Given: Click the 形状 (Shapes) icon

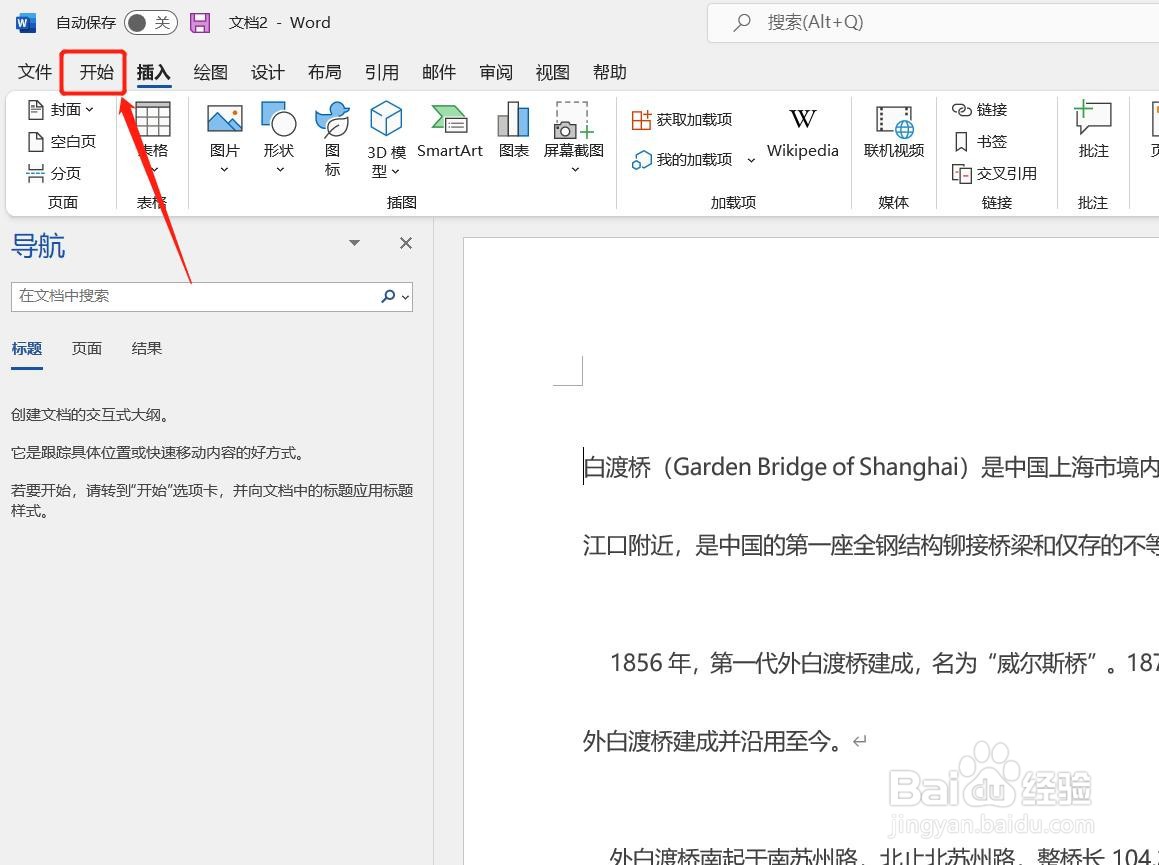Looking at the screenshot, I should click(279, 119).
